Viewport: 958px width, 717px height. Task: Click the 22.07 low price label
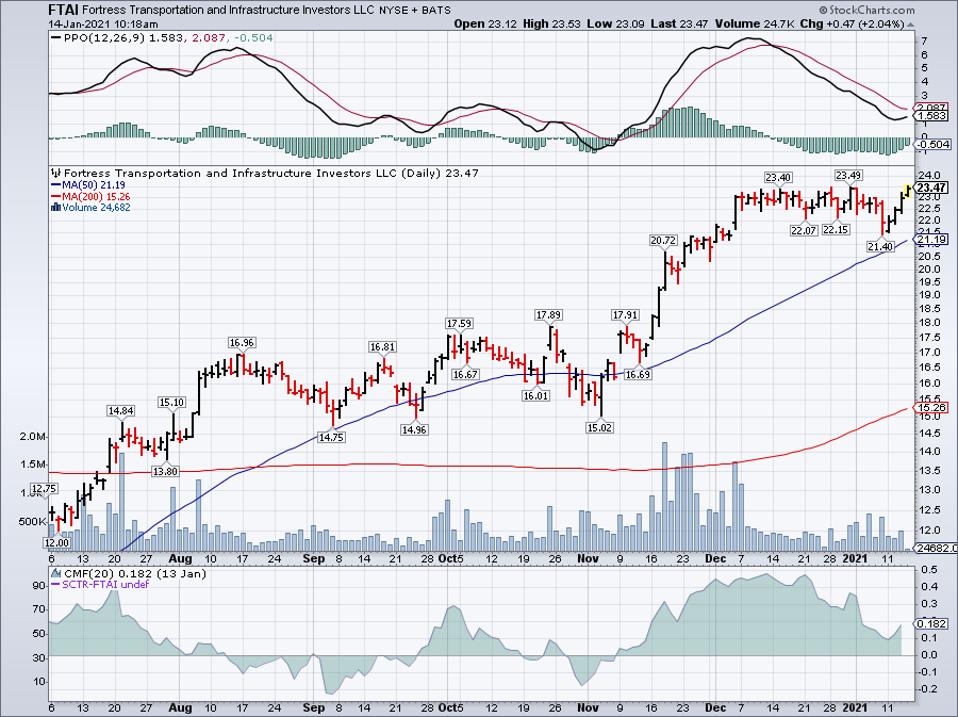803,230
